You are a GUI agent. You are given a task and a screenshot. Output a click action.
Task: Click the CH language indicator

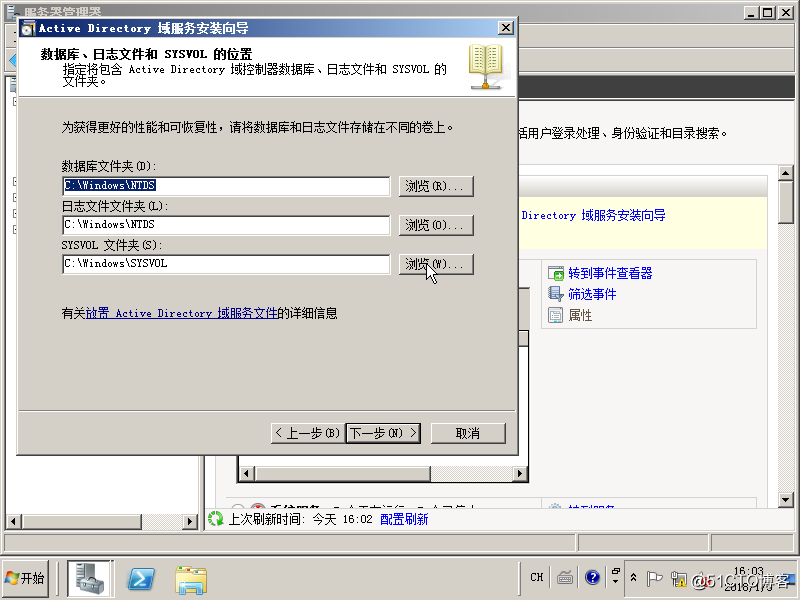[x=537, y=578]
